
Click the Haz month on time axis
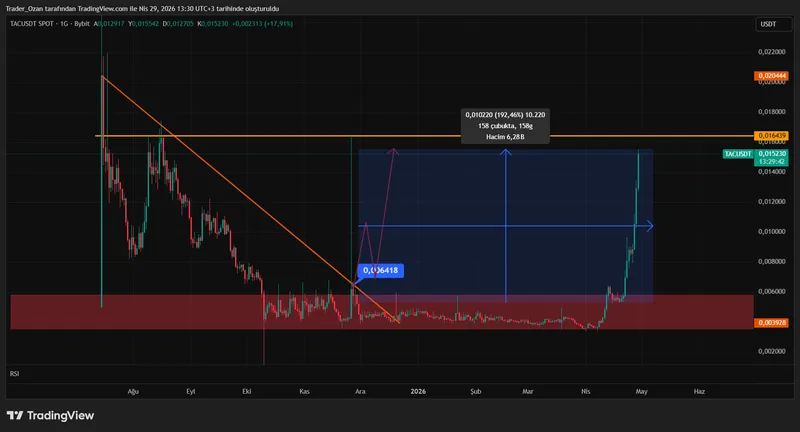tap(699, 392)
